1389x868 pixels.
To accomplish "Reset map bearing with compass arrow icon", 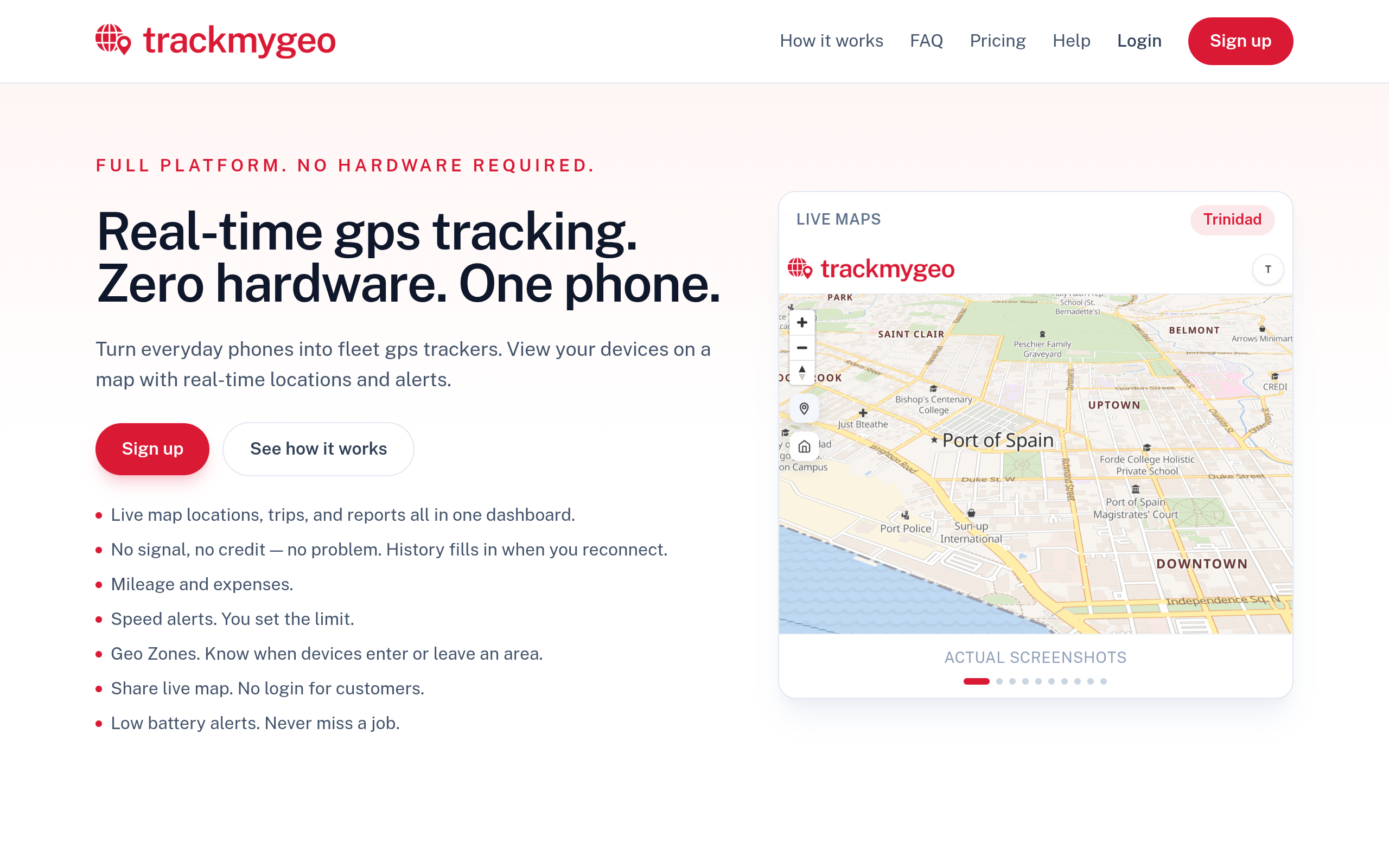I will click(802, 373).
